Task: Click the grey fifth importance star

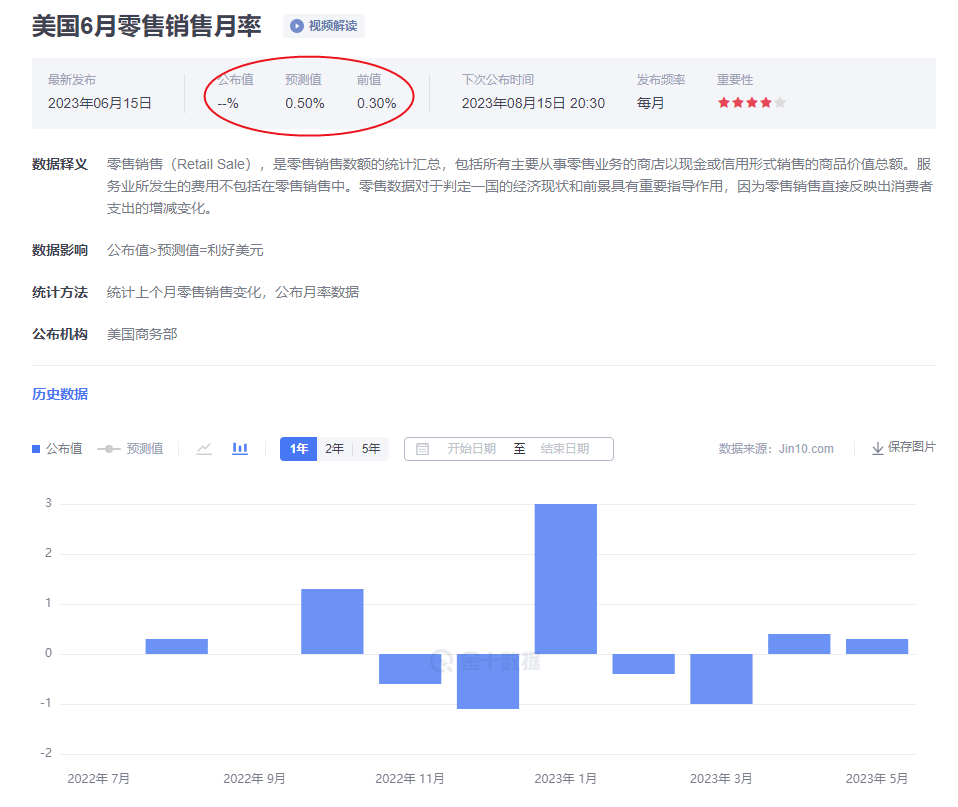Action: point(780,103)
